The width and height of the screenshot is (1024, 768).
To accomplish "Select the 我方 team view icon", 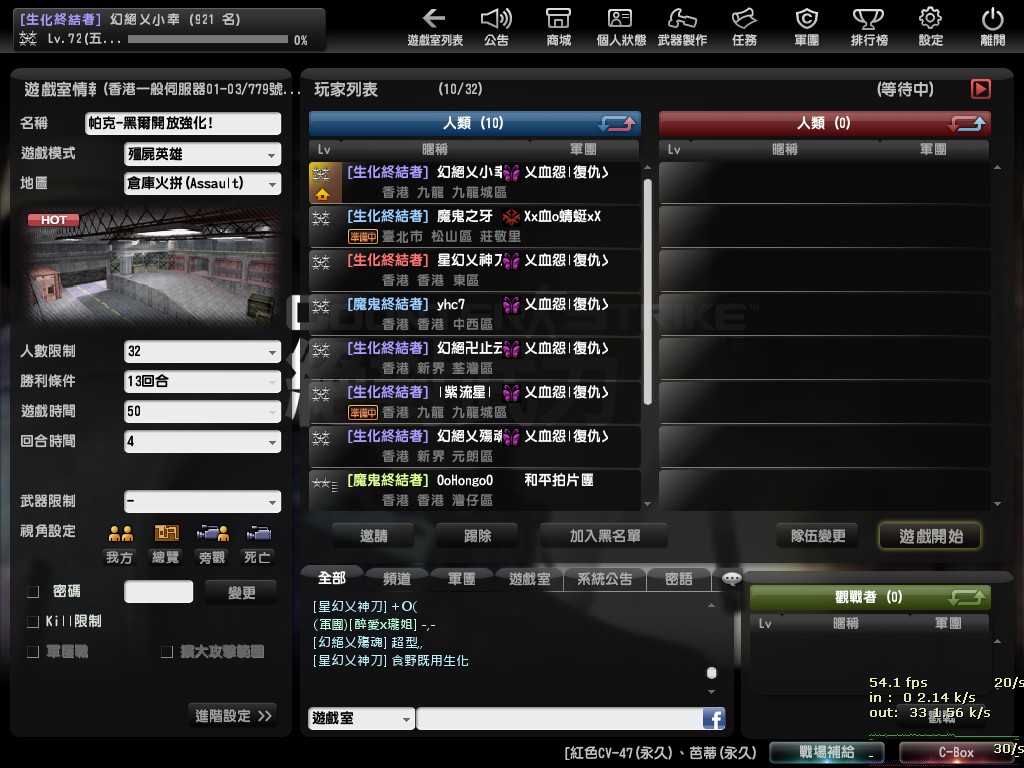I will [x=120, y=534].
